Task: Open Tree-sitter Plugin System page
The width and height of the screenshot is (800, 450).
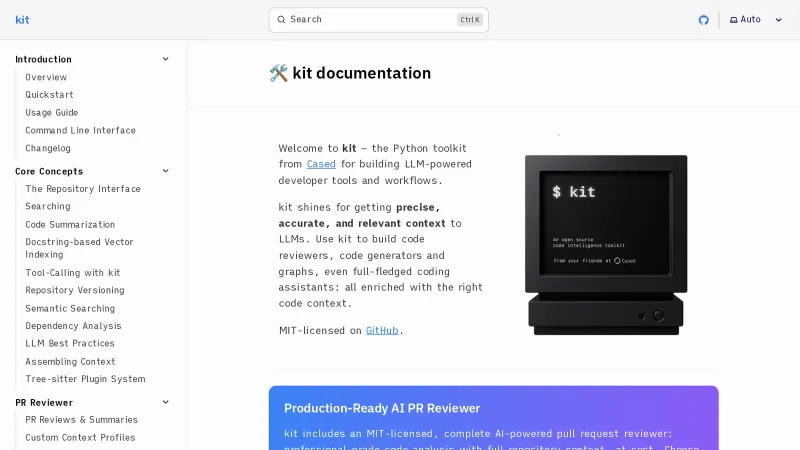Action: pos(85,379)
